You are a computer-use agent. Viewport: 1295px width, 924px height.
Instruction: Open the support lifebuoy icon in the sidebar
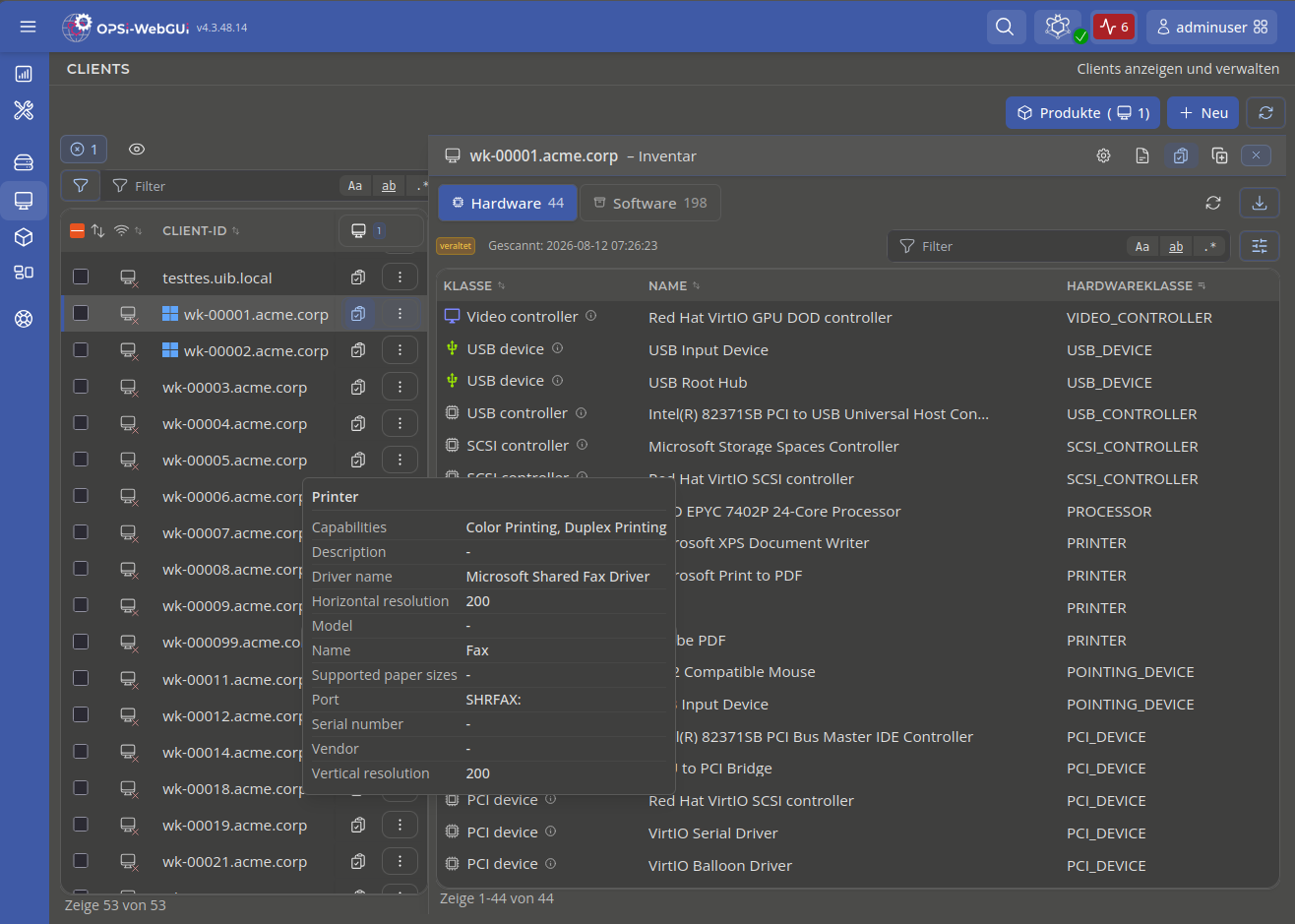pos(24,319)
